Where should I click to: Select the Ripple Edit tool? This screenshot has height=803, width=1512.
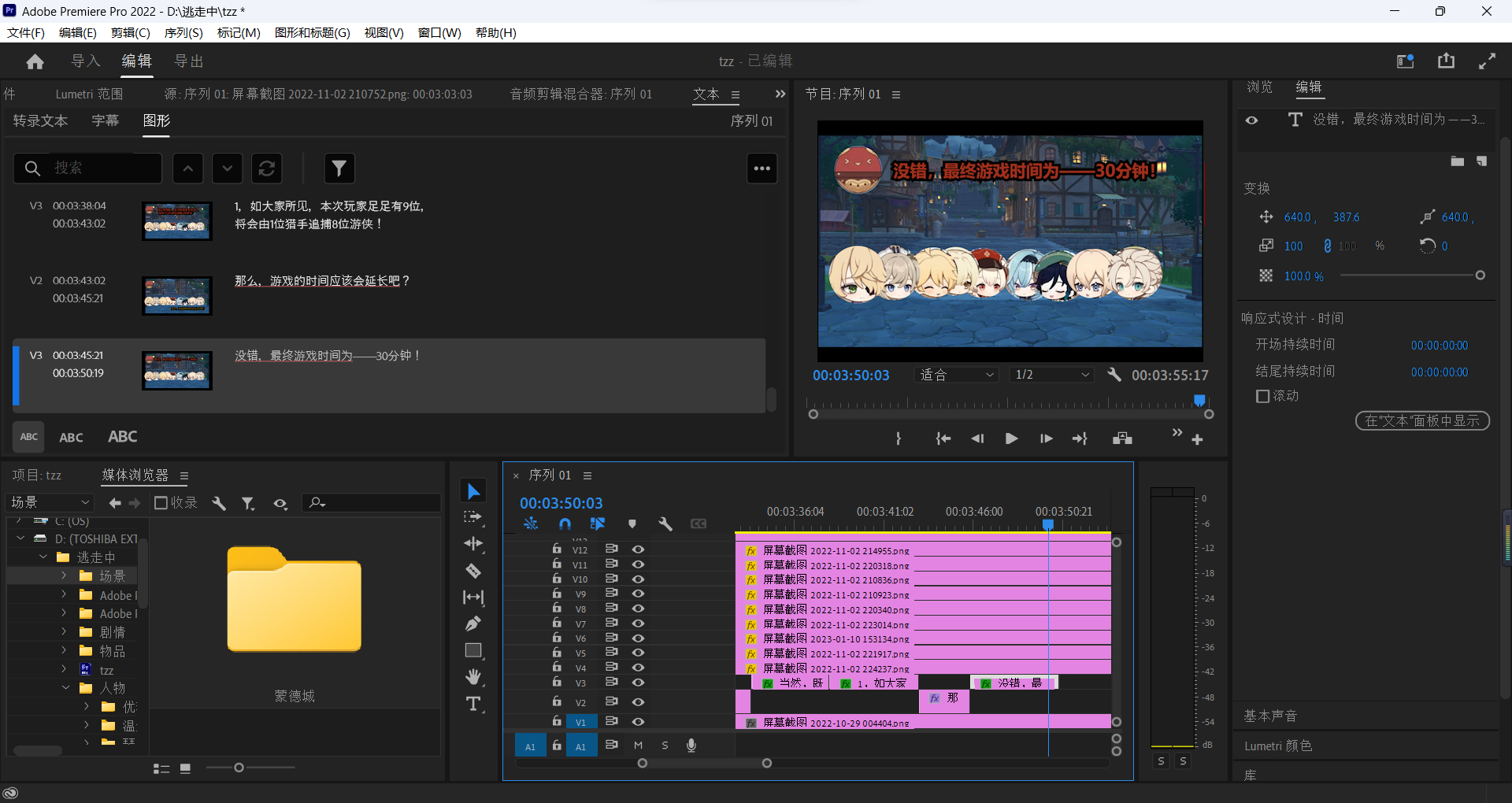pos(473,544)
